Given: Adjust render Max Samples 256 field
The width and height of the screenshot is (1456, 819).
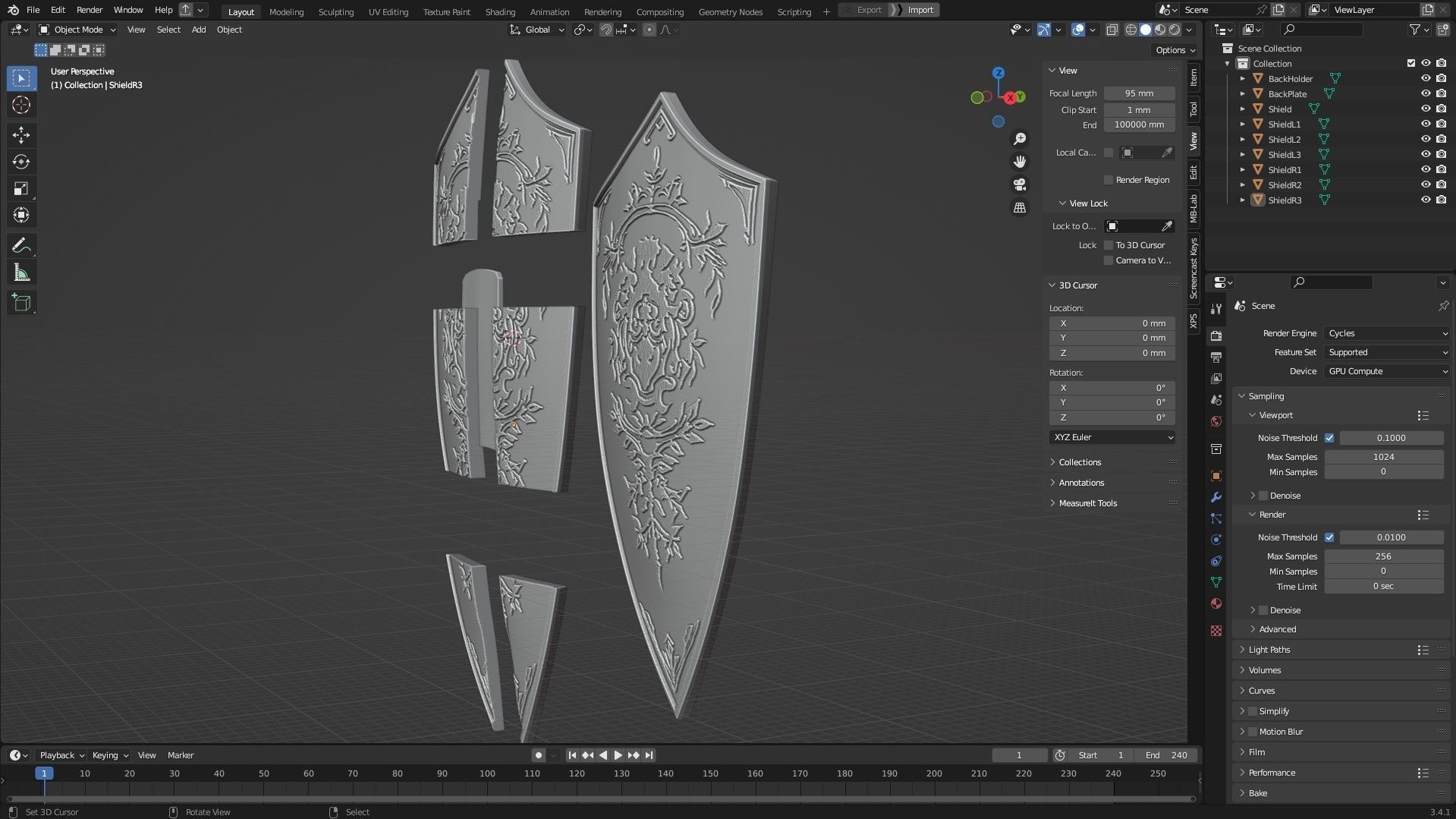Looking at the screenshot, I should pos(1383,556).
